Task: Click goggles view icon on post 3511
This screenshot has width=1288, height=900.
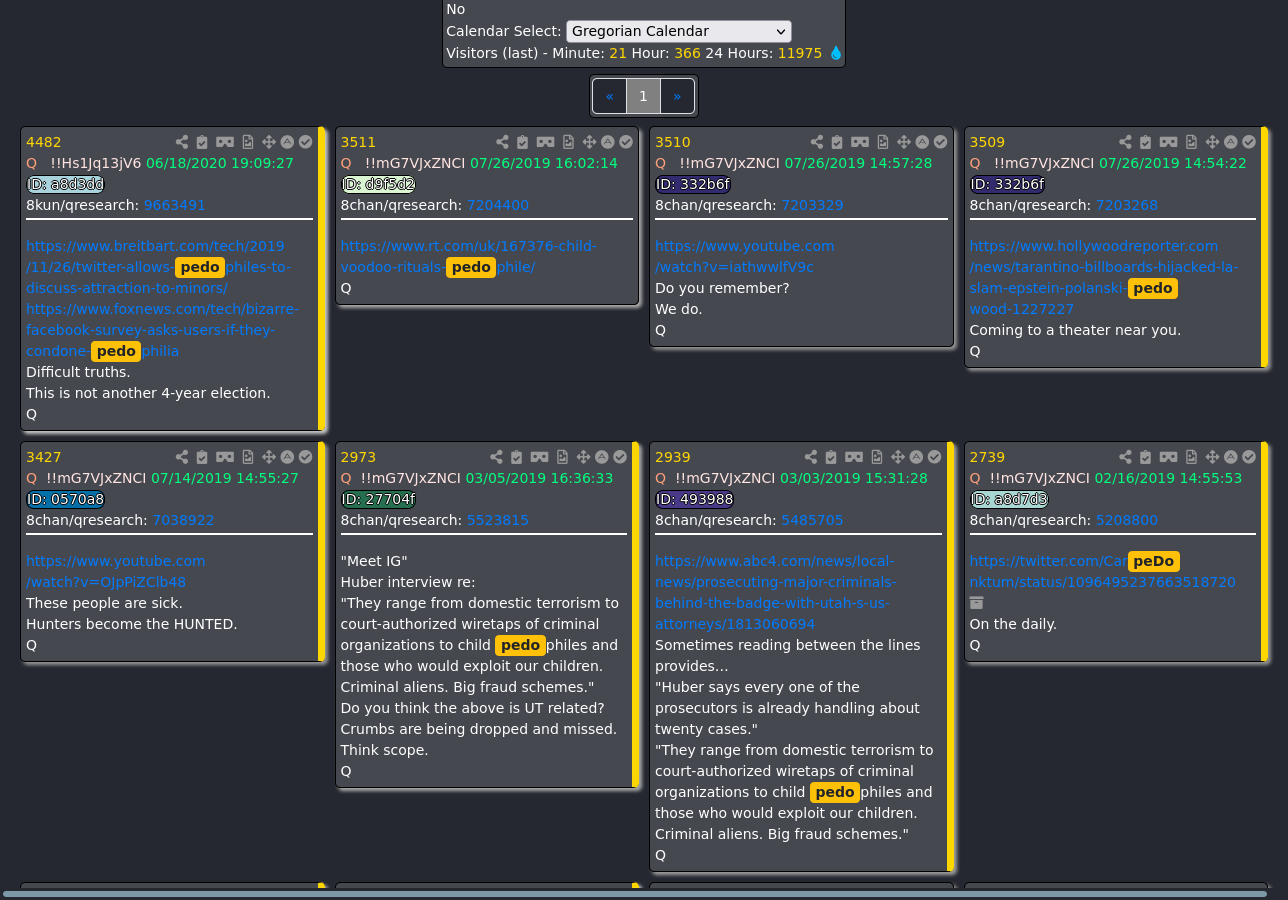Action: point(545,142)
